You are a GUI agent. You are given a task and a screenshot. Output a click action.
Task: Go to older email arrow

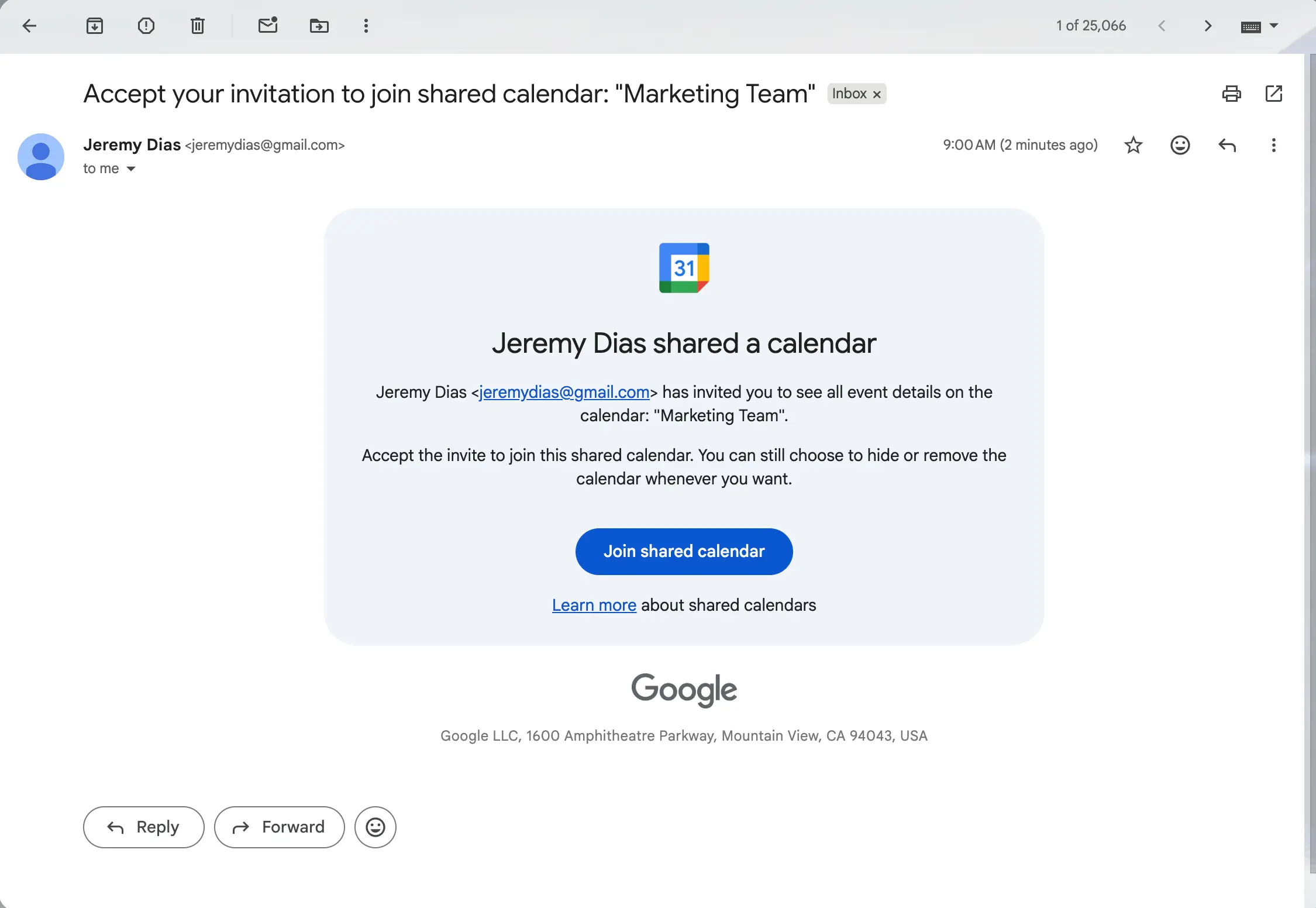coord(1208,26)
